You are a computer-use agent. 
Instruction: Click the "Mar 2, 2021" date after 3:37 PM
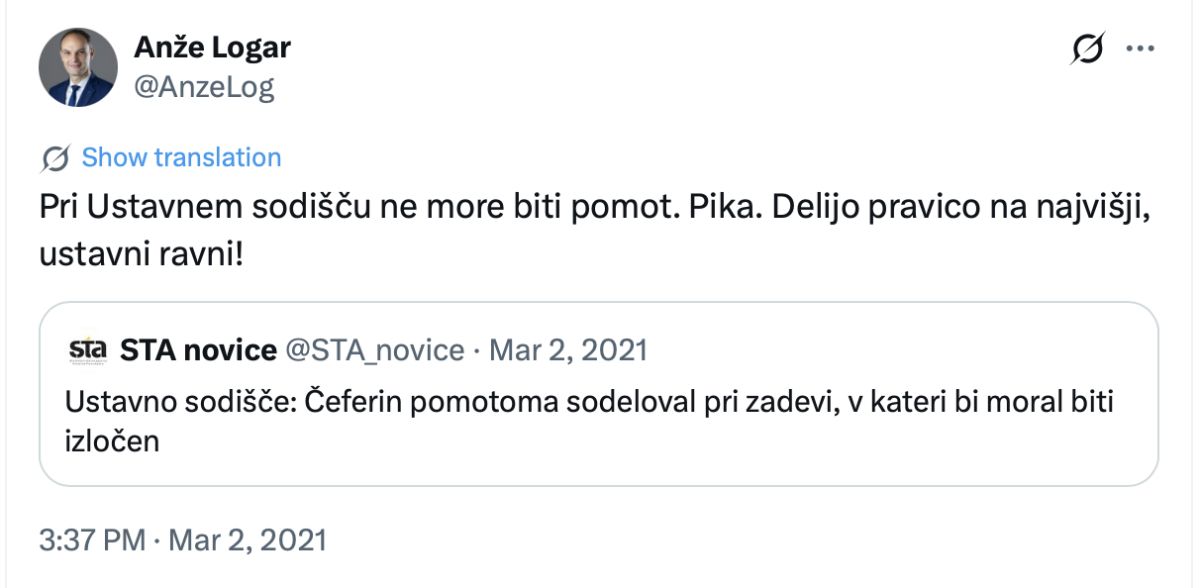tap(247, 541)
